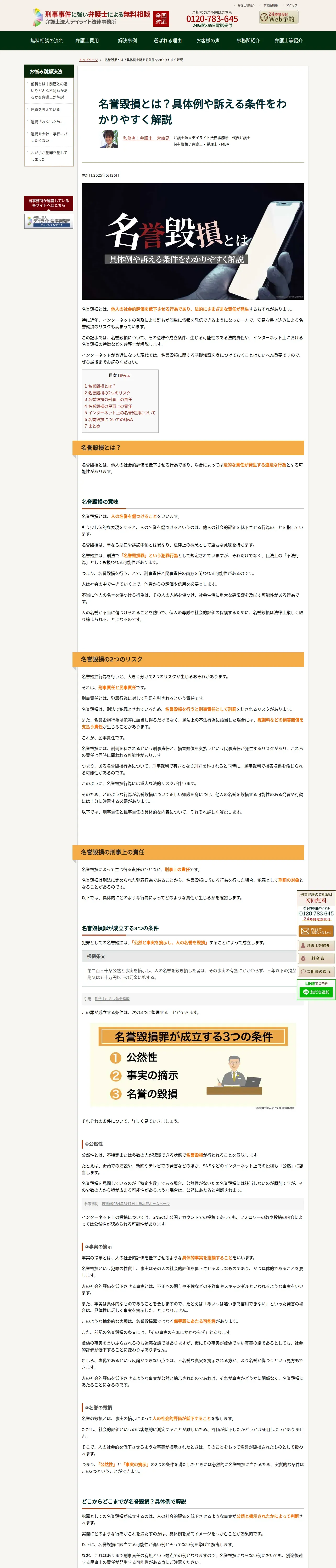Open 解決事例 in the navigation bar
This screenshot has width=336, height=1568.
[127, 41]
